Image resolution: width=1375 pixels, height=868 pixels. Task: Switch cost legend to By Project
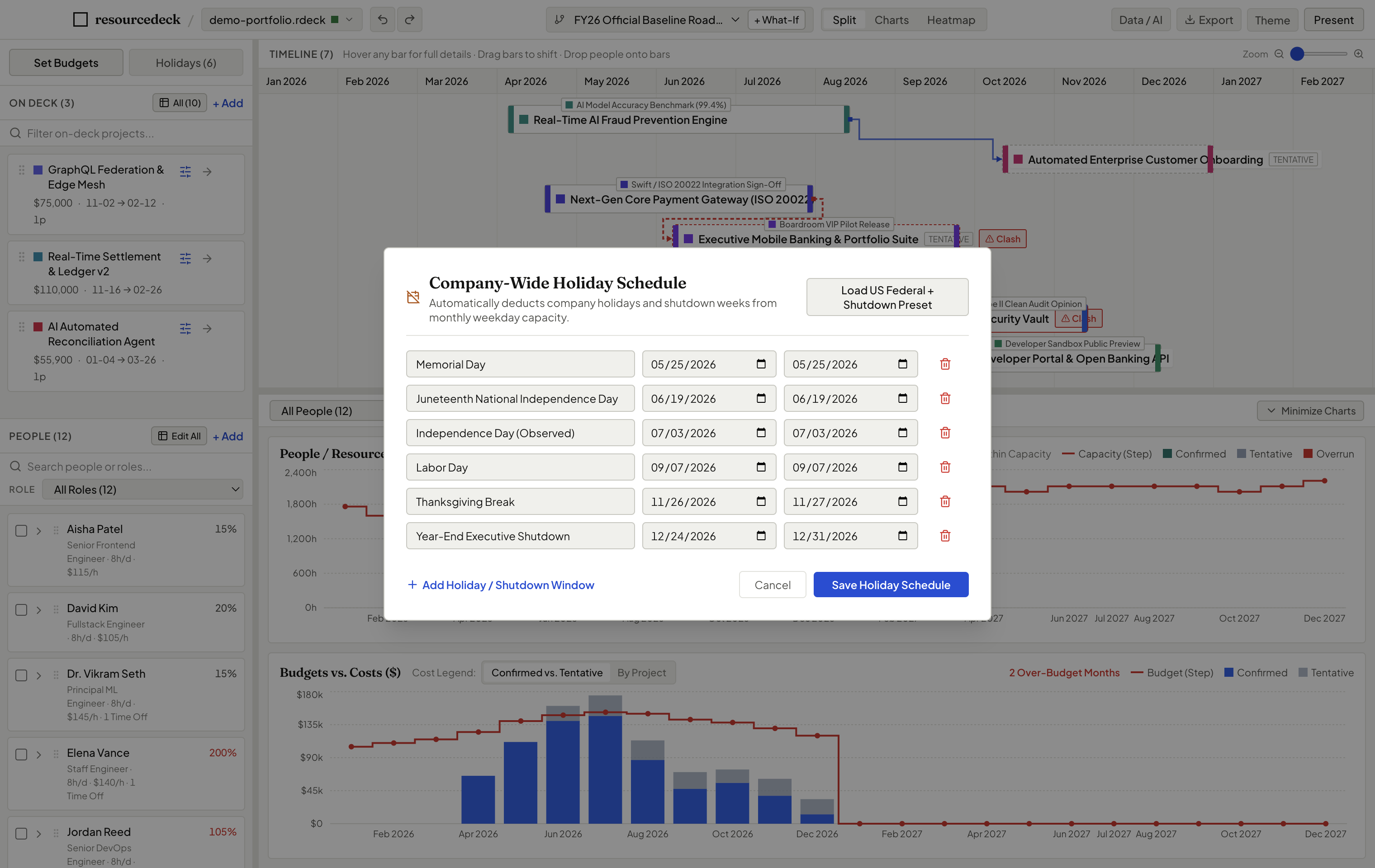[x=641, y=672]
